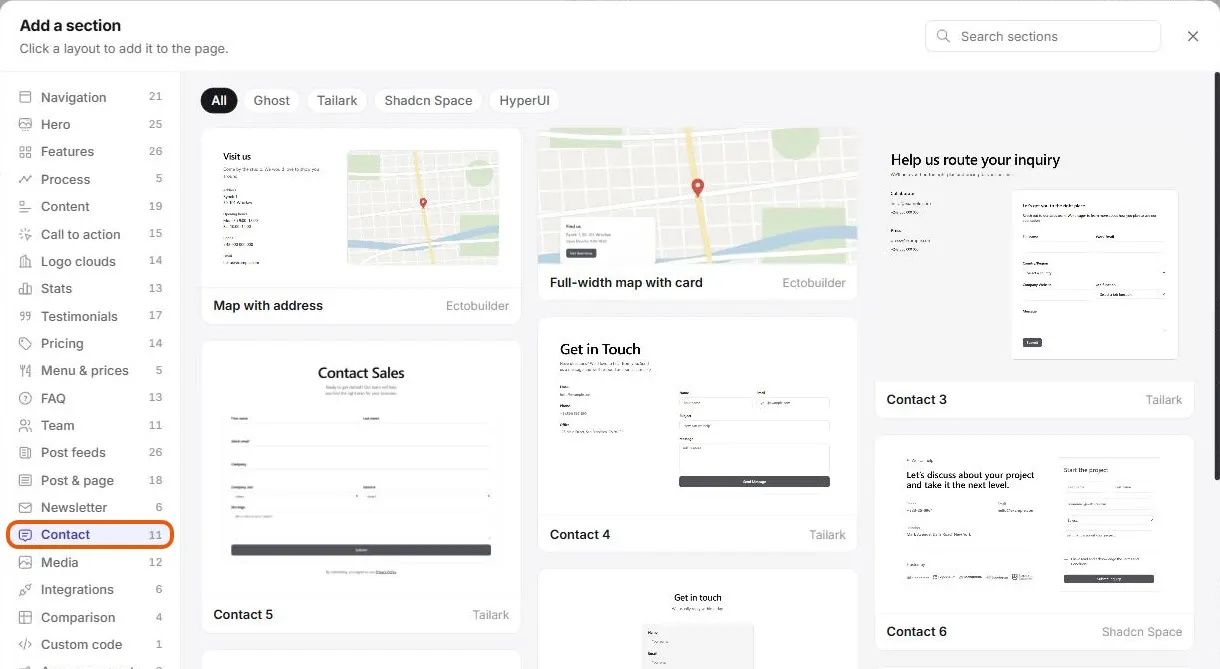Click the Team people icon
Image resolution: width=1220 pixels, height=669 pixels.
click(25, 425)
